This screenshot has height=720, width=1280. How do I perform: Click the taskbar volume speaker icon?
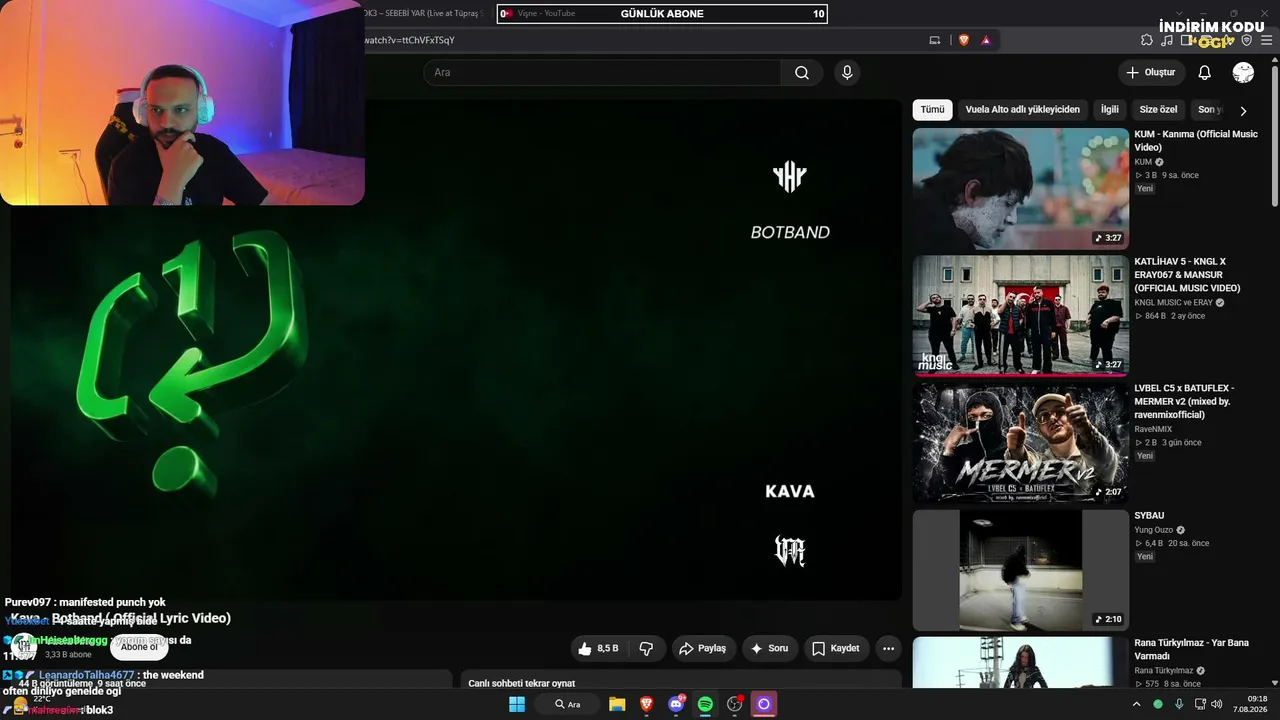[1217, 704]
